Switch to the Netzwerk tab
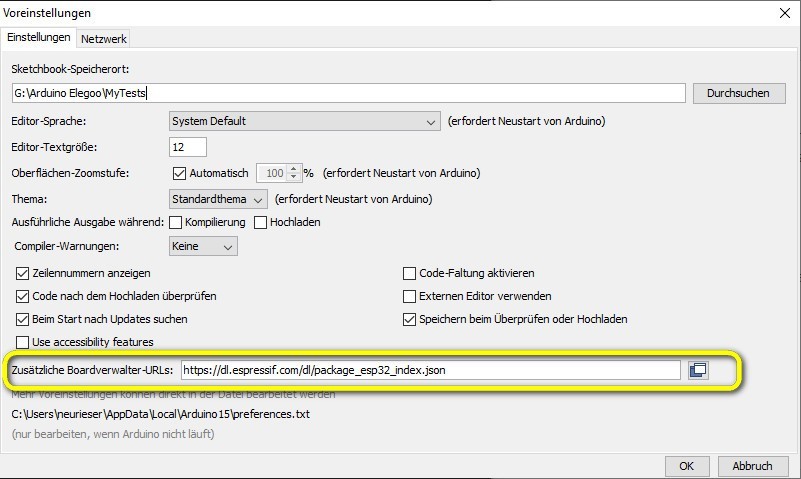This screenshot has height=479, width=801. click(x=104, y=38)
